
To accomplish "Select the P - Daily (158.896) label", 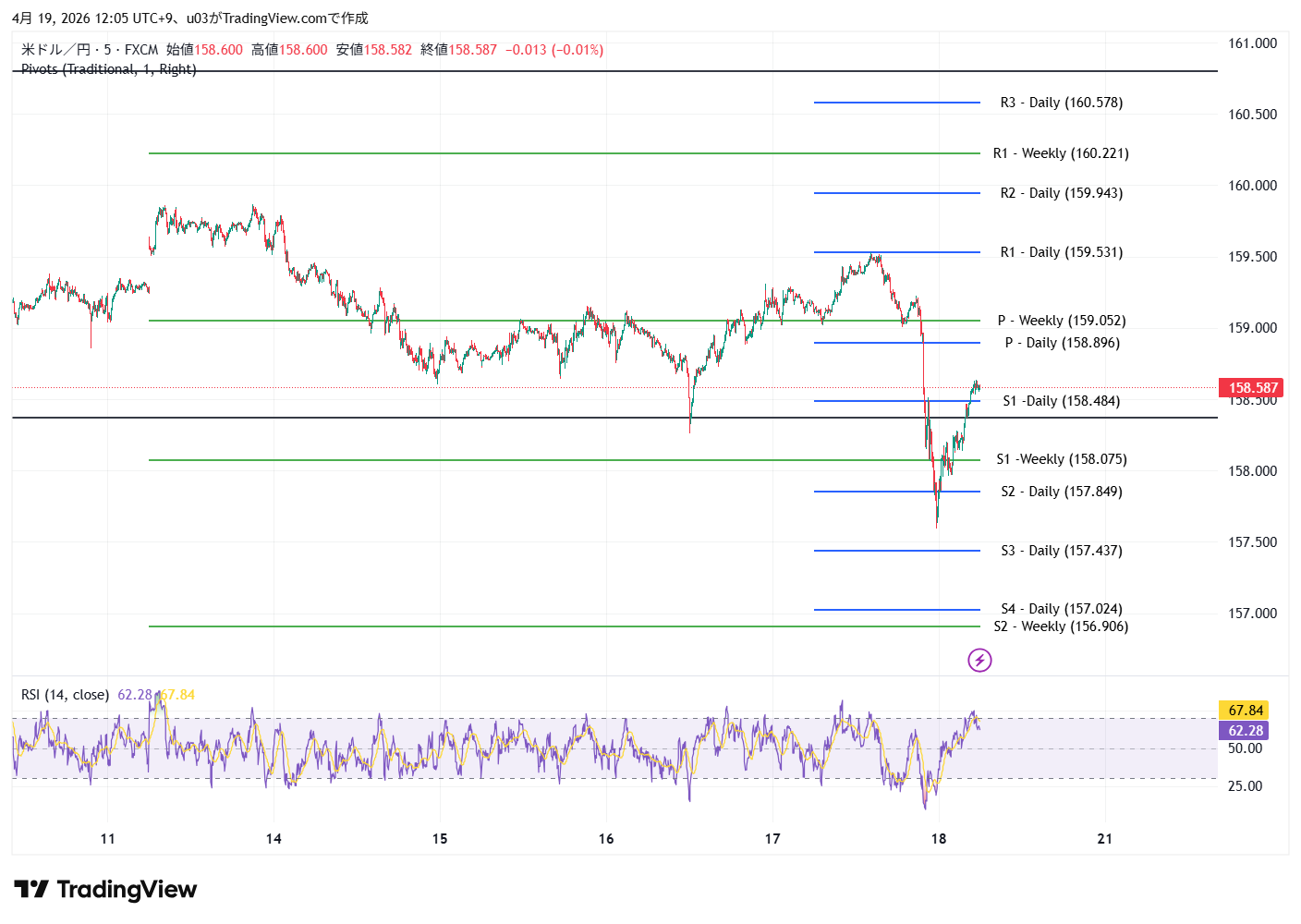I will click(x=1062, y=343).
